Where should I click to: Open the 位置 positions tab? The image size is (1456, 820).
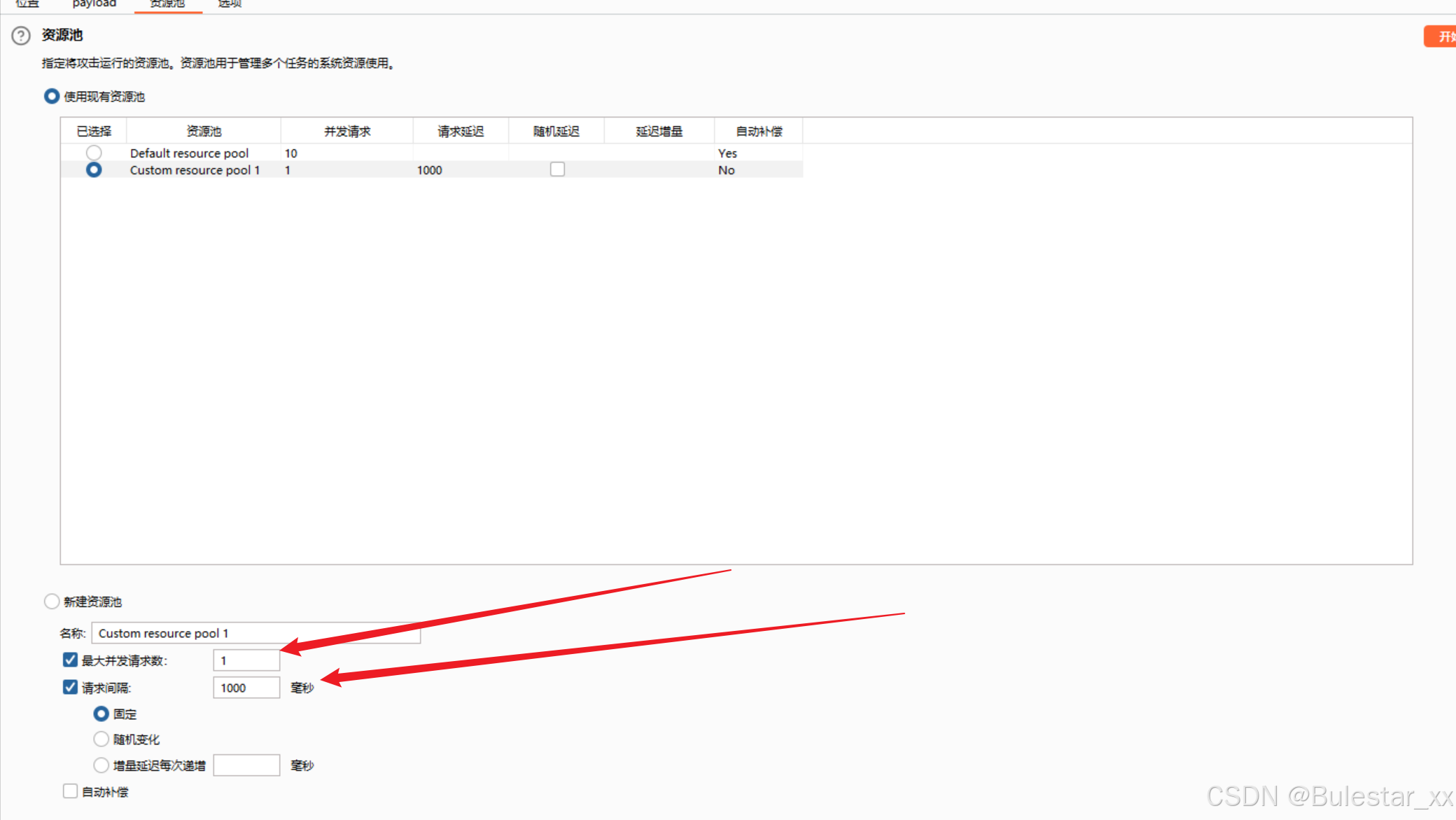pyautogui.click(x=27, y=4)
